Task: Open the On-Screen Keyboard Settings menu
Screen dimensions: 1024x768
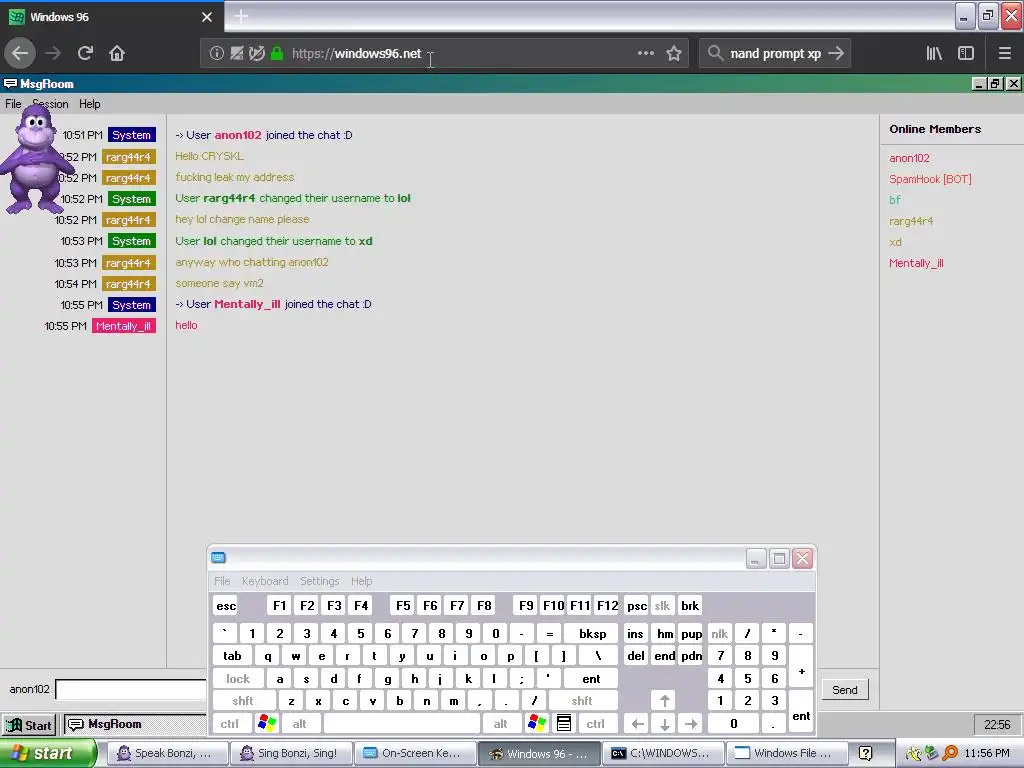Action: (319, 581)
